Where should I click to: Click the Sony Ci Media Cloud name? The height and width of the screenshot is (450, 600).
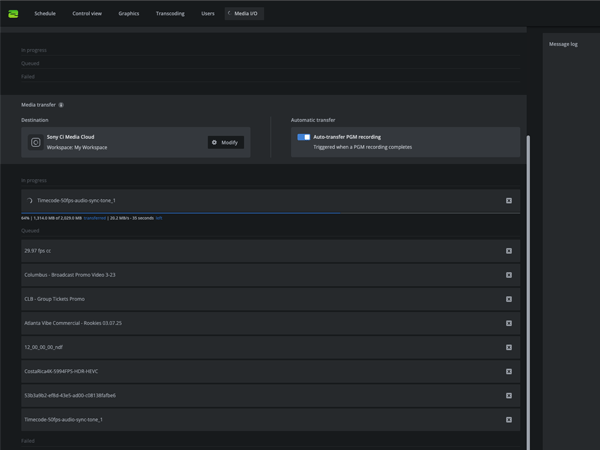(70, 137)
